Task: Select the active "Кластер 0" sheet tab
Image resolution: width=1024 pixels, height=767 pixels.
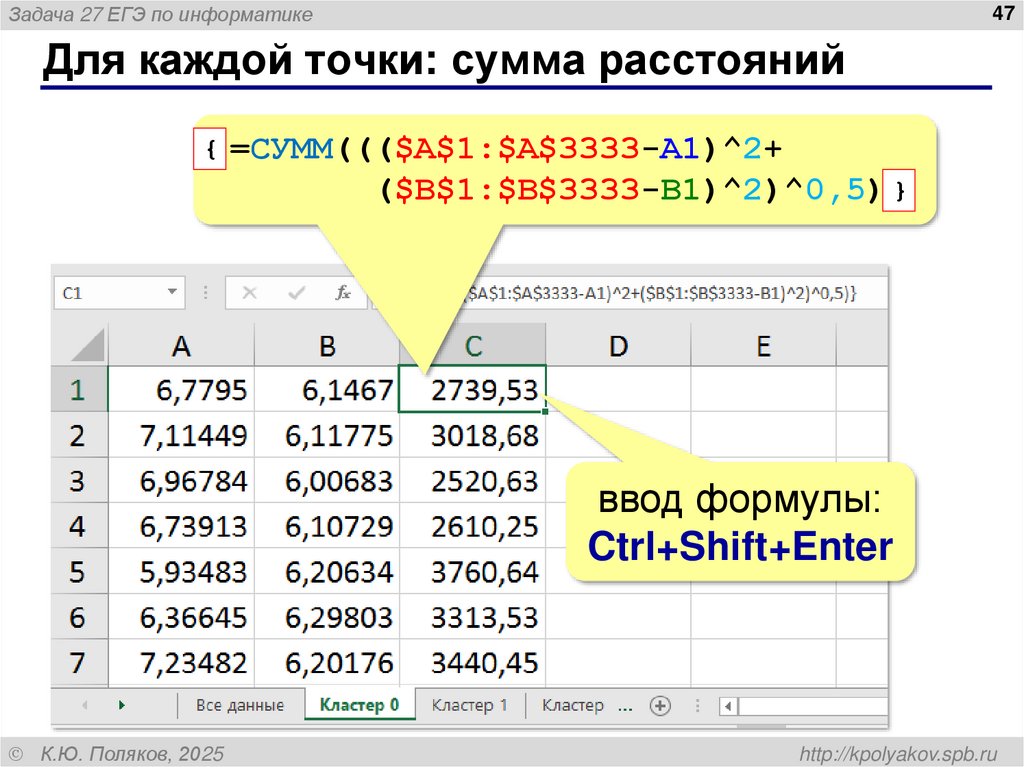Action: coord(360,705)
